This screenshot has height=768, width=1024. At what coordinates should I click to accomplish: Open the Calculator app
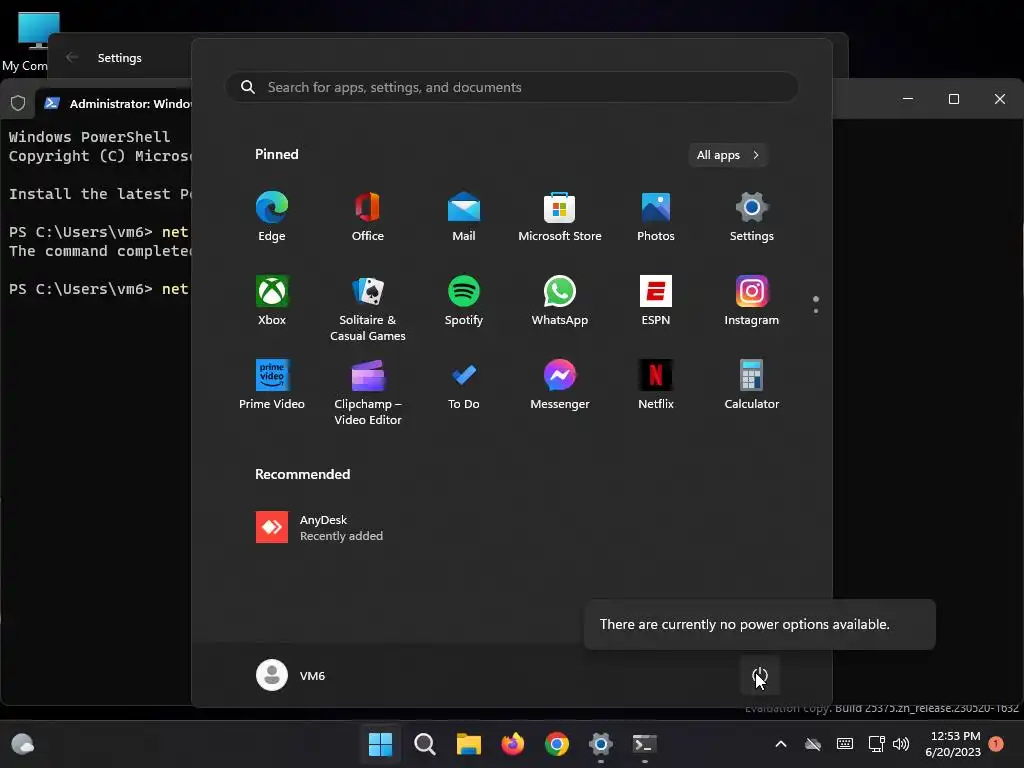click(x=752, y=385)
